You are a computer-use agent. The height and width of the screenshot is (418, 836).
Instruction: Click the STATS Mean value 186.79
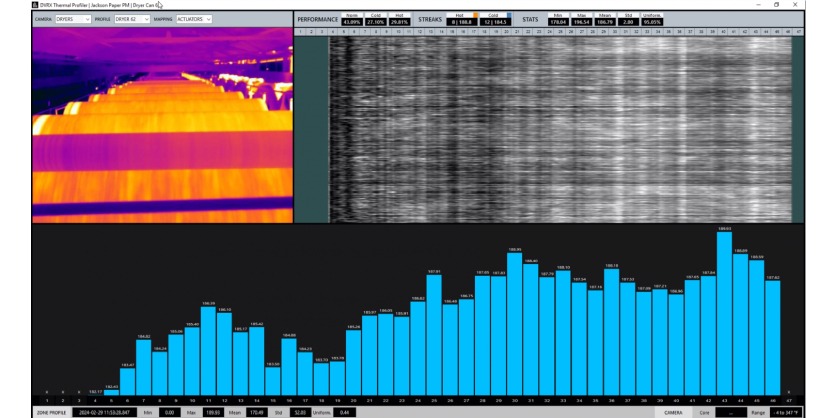click(x=604, y=21)
